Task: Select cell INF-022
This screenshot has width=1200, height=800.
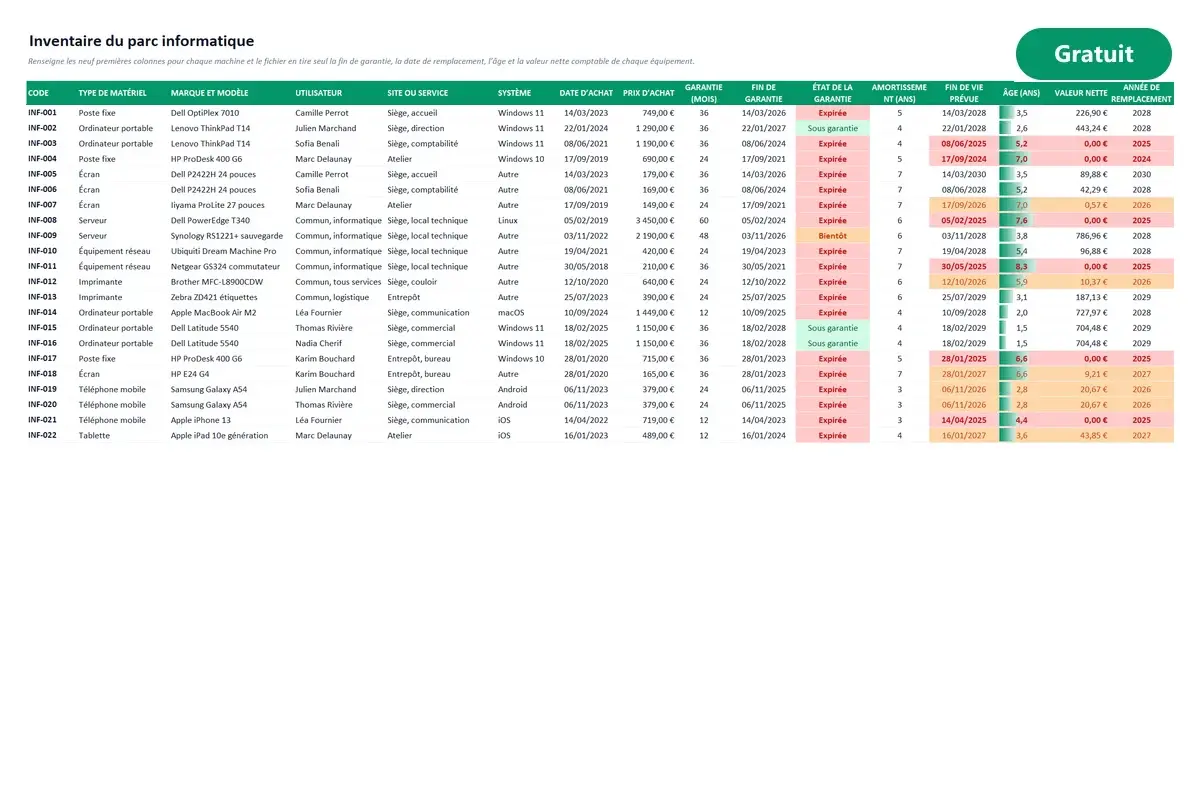Action: pos(43,435)
